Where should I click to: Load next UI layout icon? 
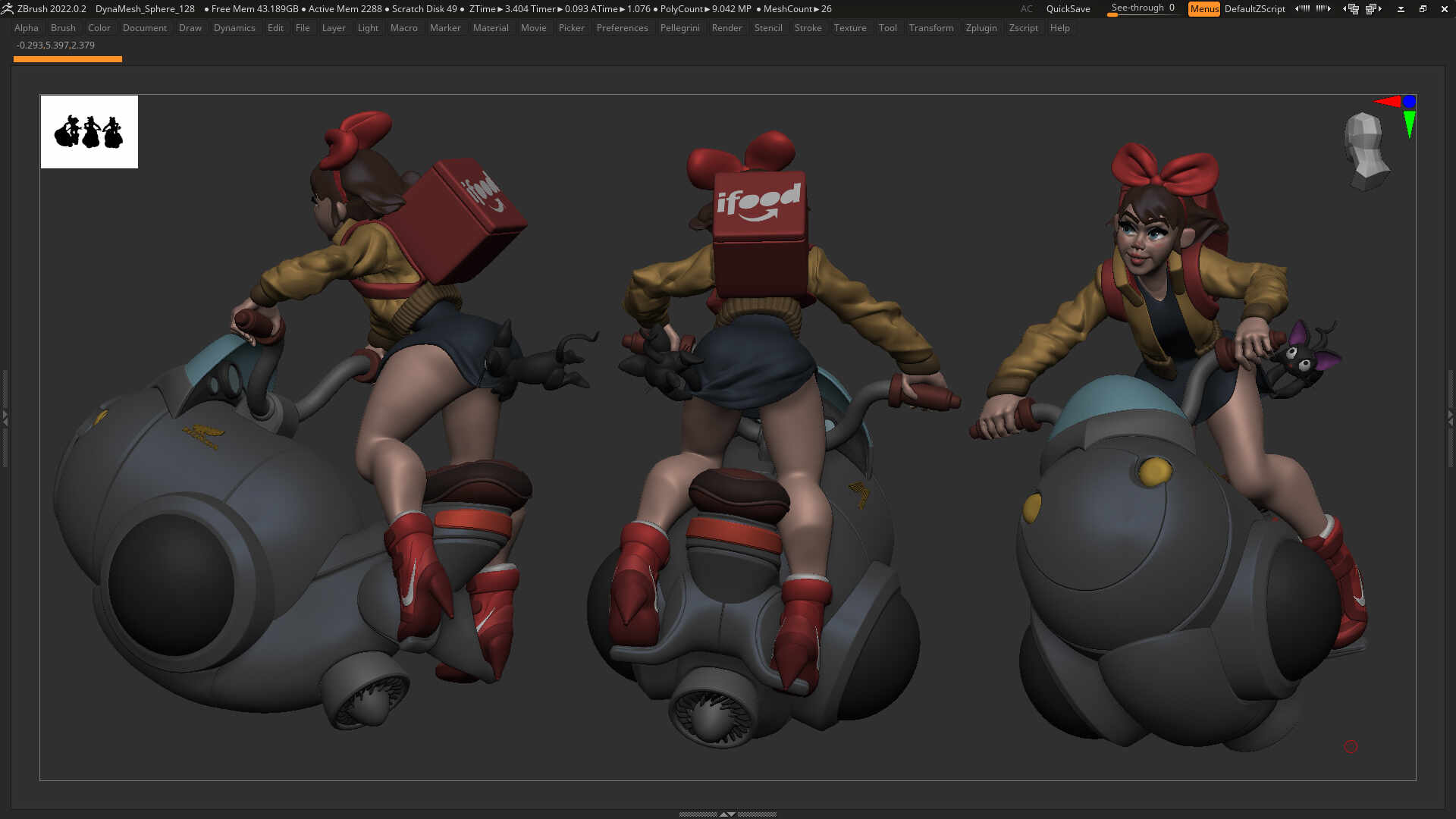(1373, 9)
